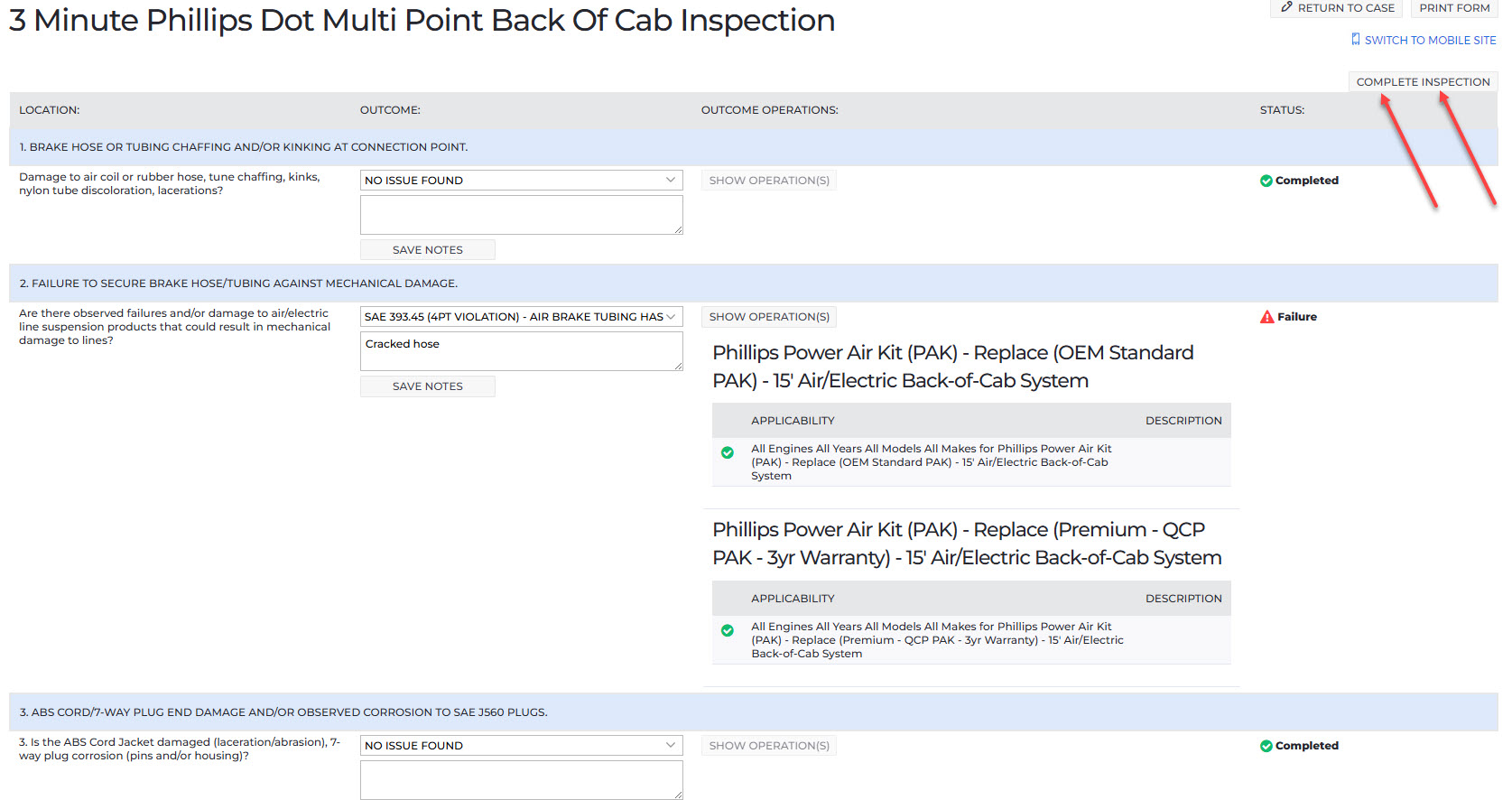The width and height of the screenshot is (1512, 800).
Task: Open the item 1 outcome dropdown
Action: (x=521, y=181)
